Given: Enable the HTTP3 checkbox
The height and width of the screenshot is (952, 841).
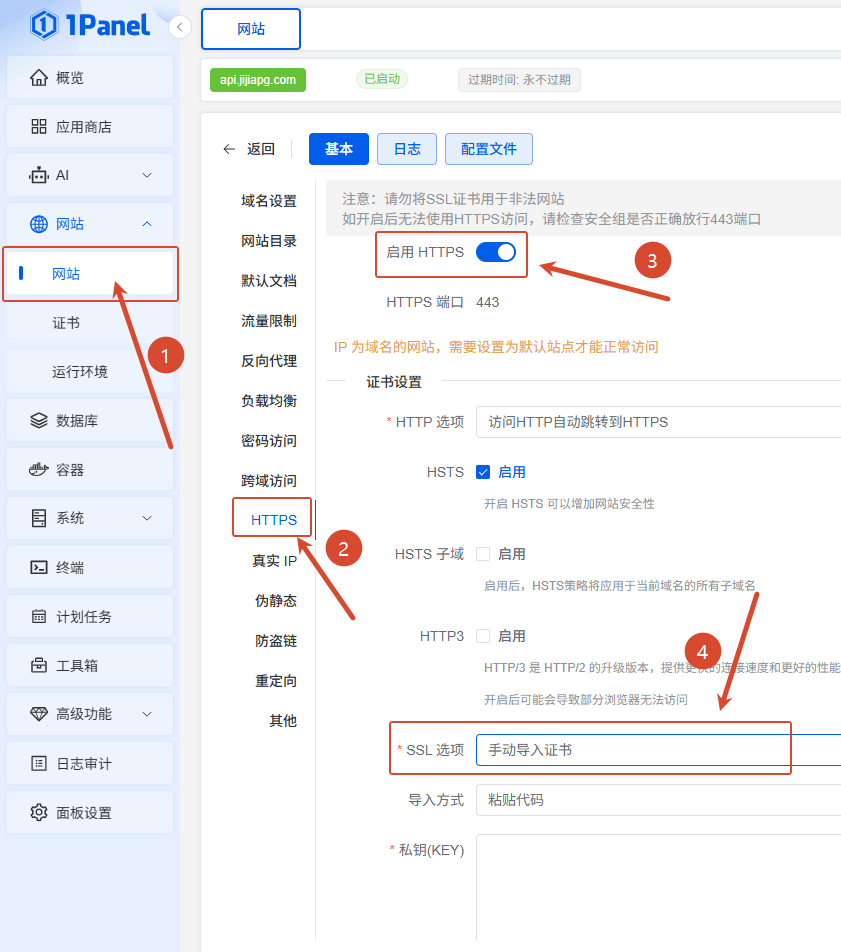Looking at the screenshot, I should [x=483, y=636].
